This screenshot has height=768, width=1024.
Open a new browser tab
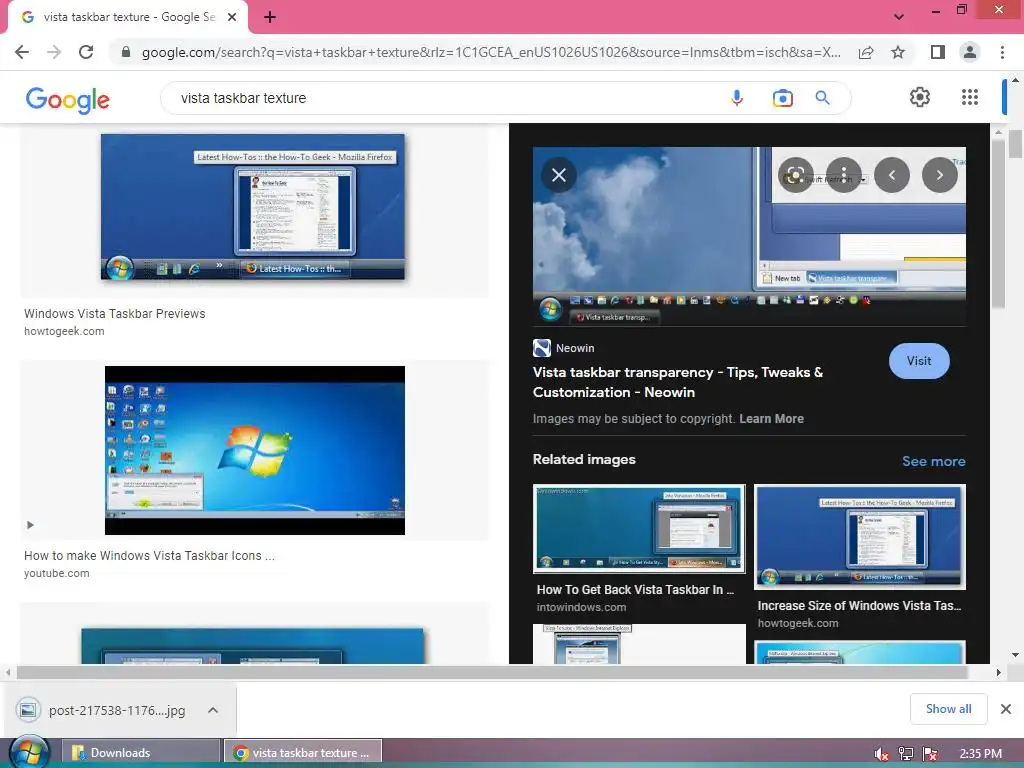270,17
